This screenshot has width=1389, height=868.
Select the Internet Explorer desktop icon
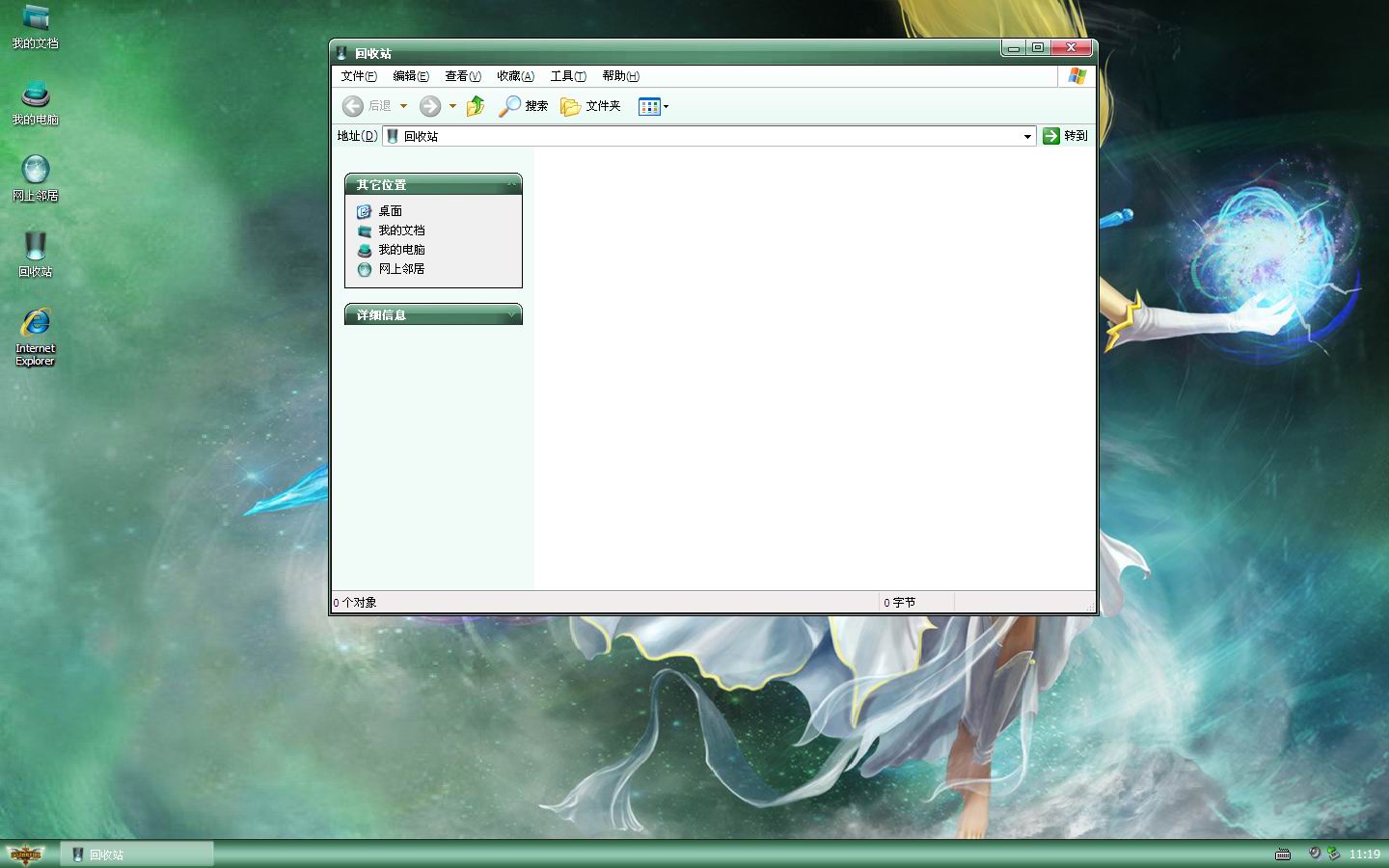pyautogui.click(x=36, y=337)
